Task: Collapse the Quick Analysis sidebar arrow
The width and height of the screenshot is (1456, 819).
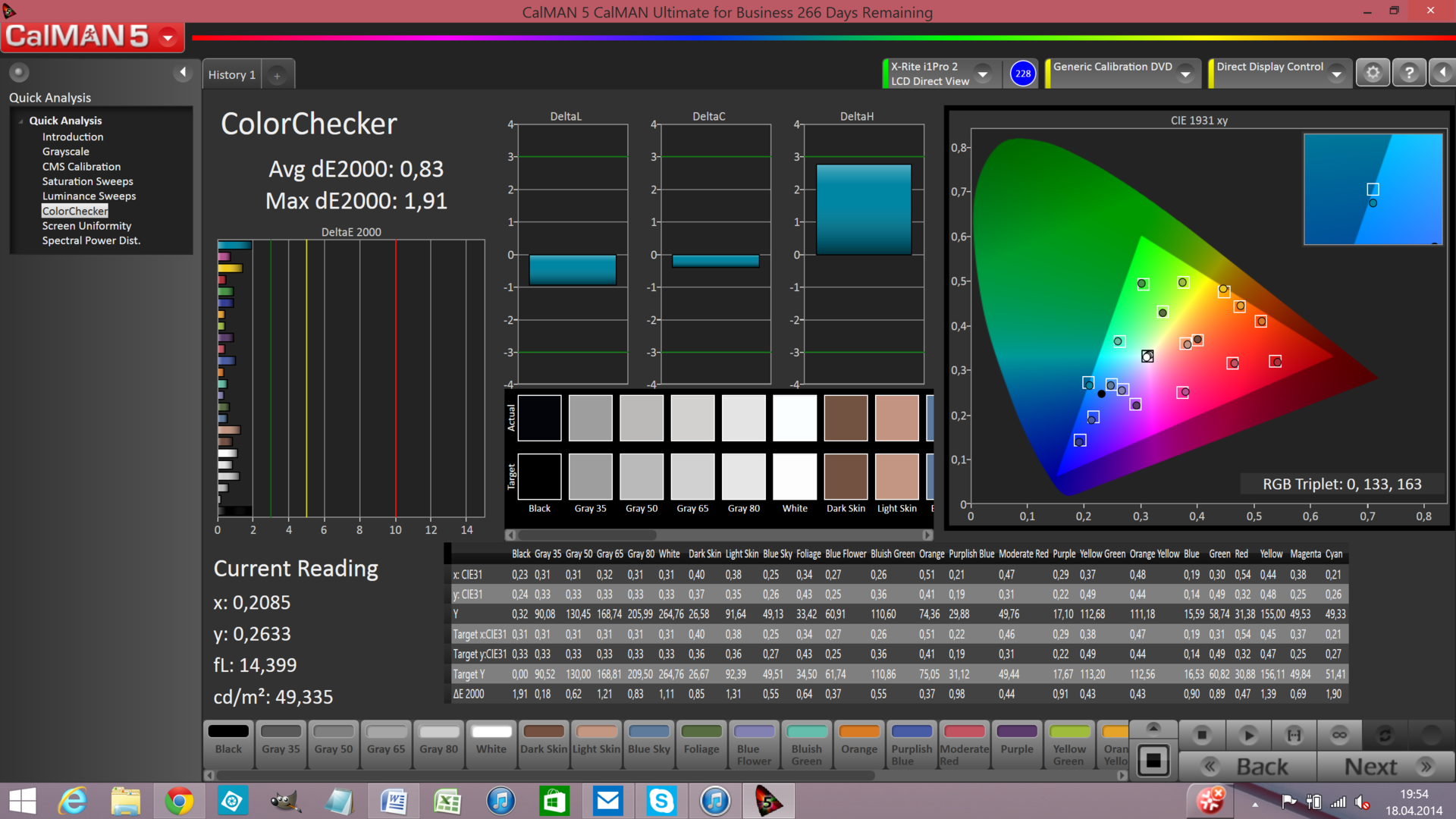Action: [x=182, y=72]
